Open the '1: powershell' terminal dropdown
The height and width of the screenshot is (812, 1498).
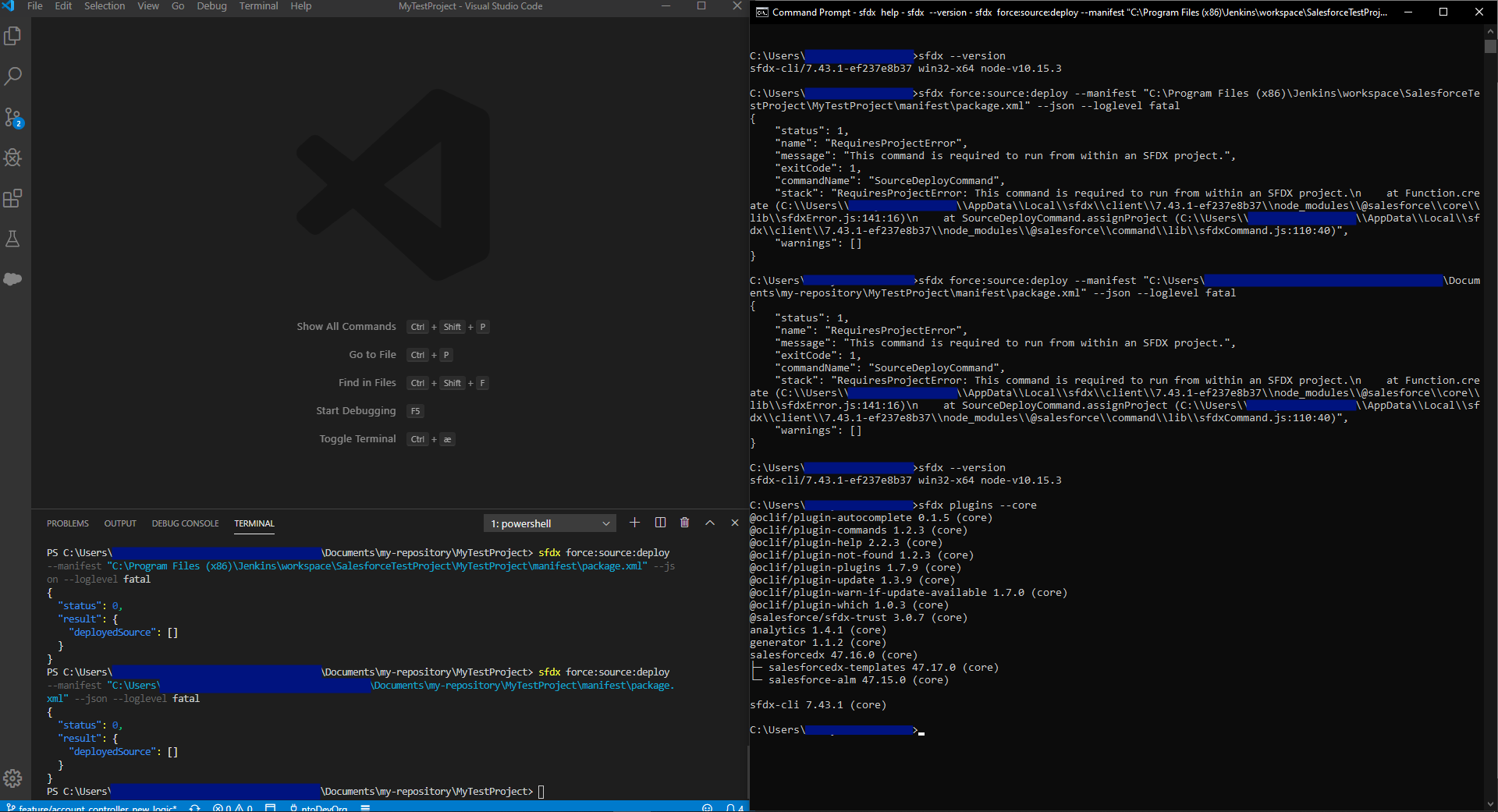(549, 523)
